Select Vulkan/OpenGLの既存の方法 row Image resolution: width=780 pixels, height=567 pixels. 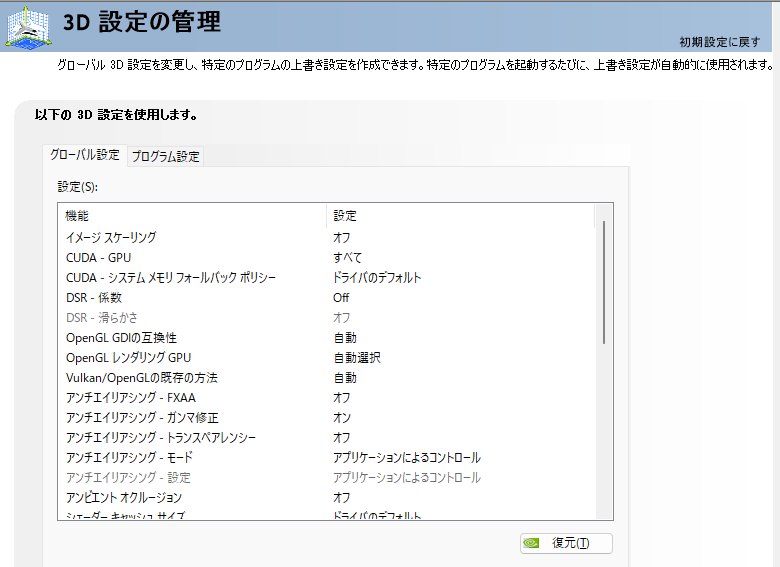point(326,378)
